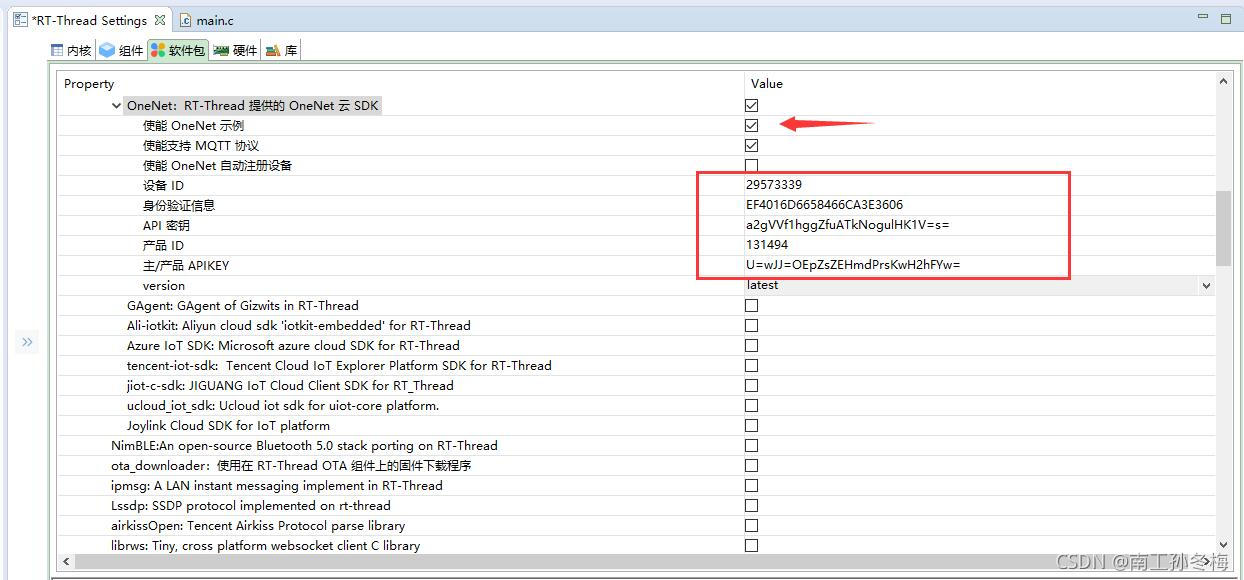
Task: Select the 设备 ID property row
Action: pyautogui.click(x=163, y=185)
